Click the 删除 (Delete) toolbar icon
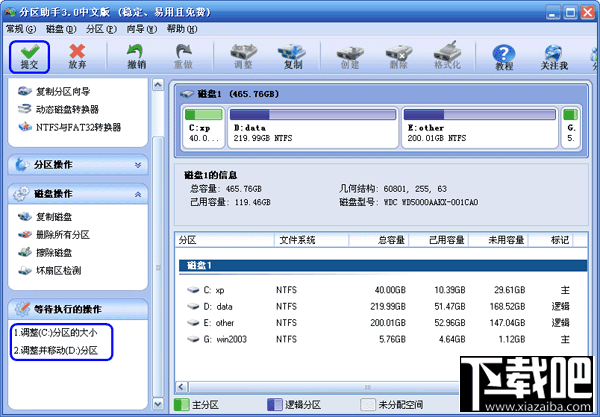This screenshot has height=417, width=600. coord(398,52)
